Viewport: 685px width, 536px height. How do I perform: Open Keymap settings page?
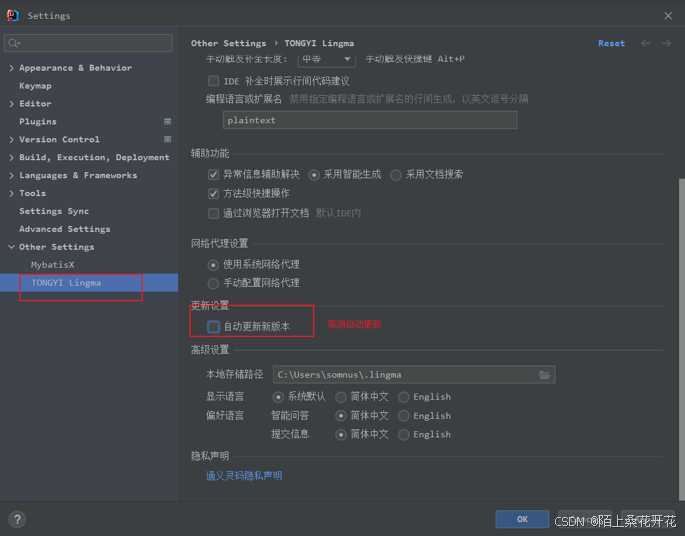click(35, 86)
